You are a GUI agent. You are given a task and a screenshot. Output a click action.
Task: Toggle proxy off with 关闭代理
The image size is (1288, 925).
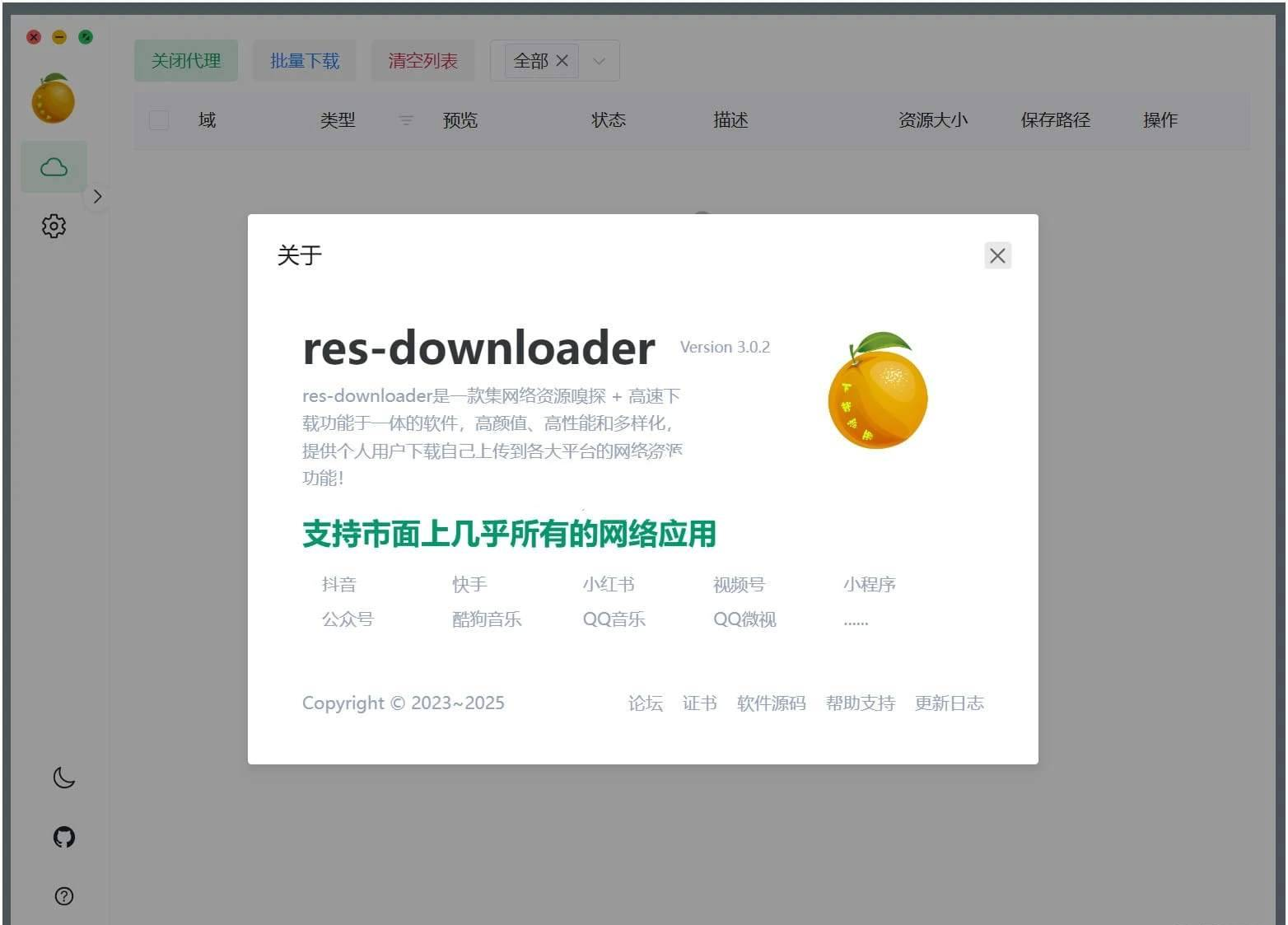click(x=186, y=61)
